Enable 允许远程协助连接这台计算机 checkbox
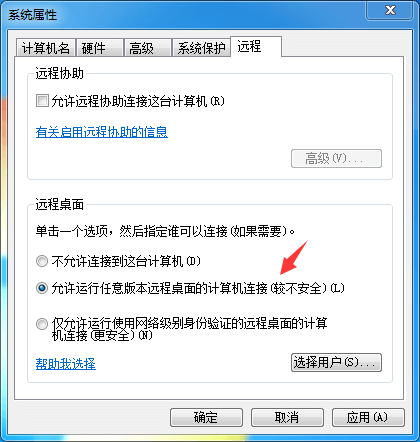Screen dimensions: 420x442 coord(42,101)
